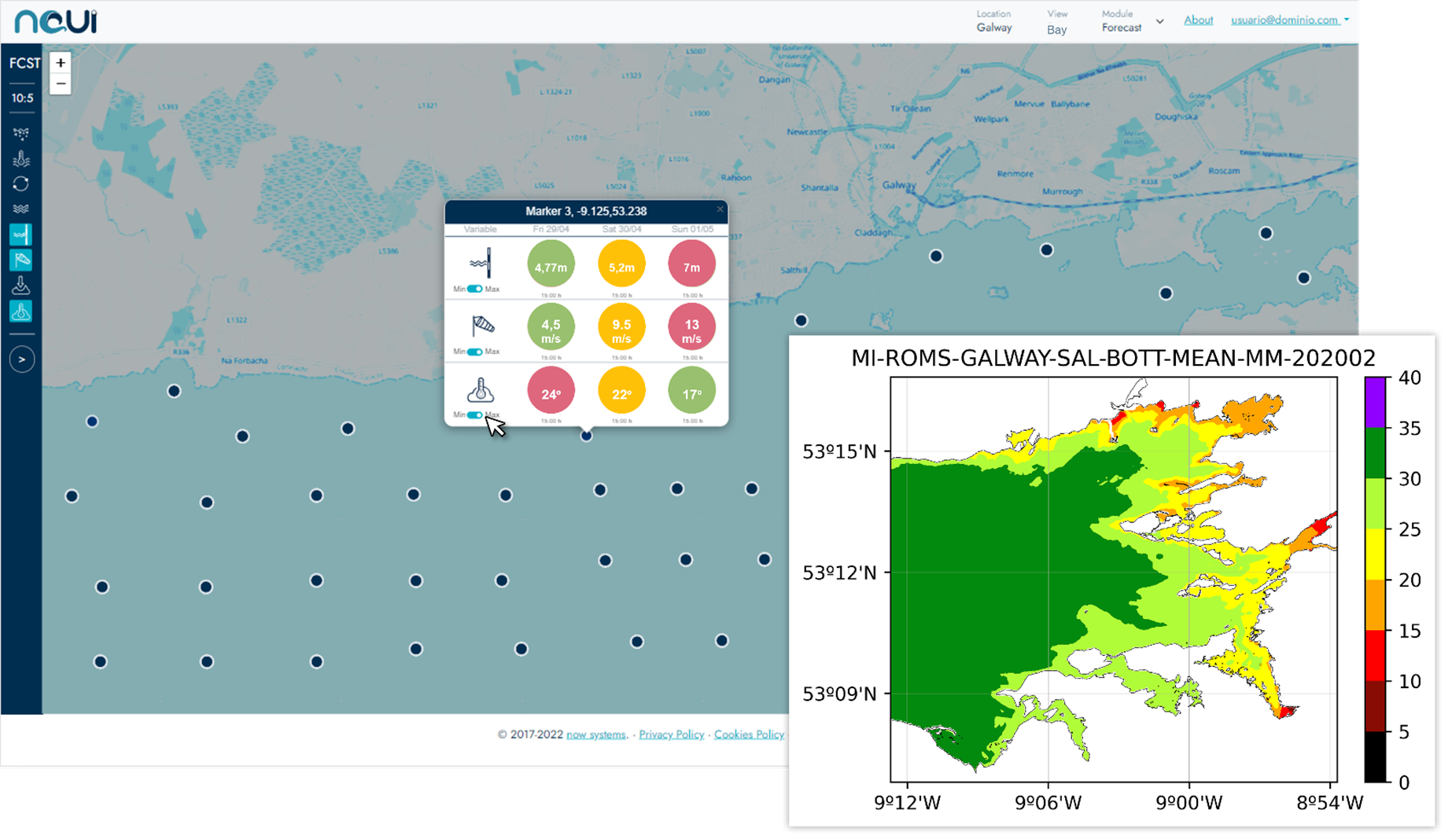Expand the sidebar with the arrow button
This screenshot has height=840, width=1452.
(x=22, y=359)
